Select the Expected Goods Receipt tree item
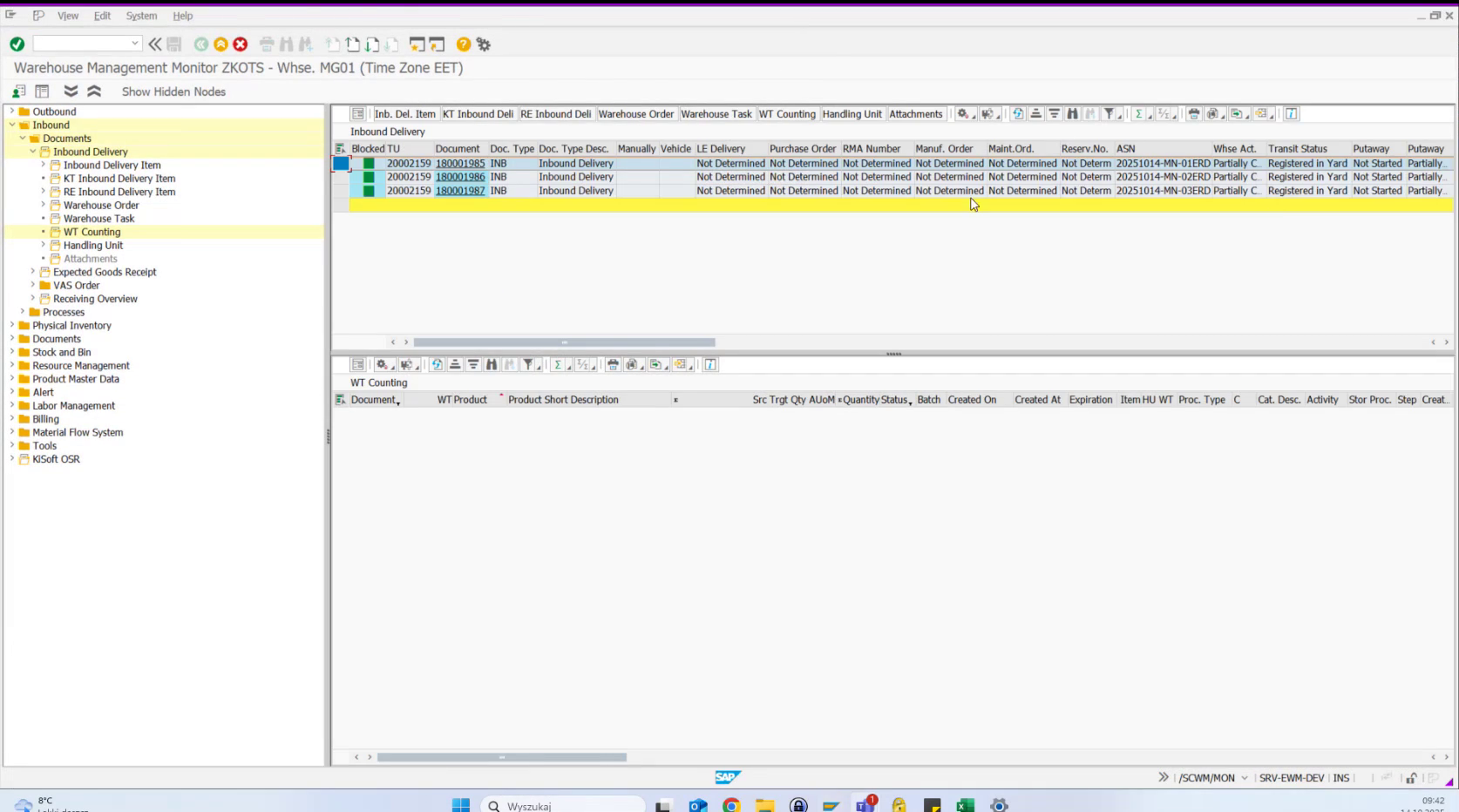Image resolution: width=1459 pixels, height=812 pixels. pyautogui.click(x=105, y=272)
